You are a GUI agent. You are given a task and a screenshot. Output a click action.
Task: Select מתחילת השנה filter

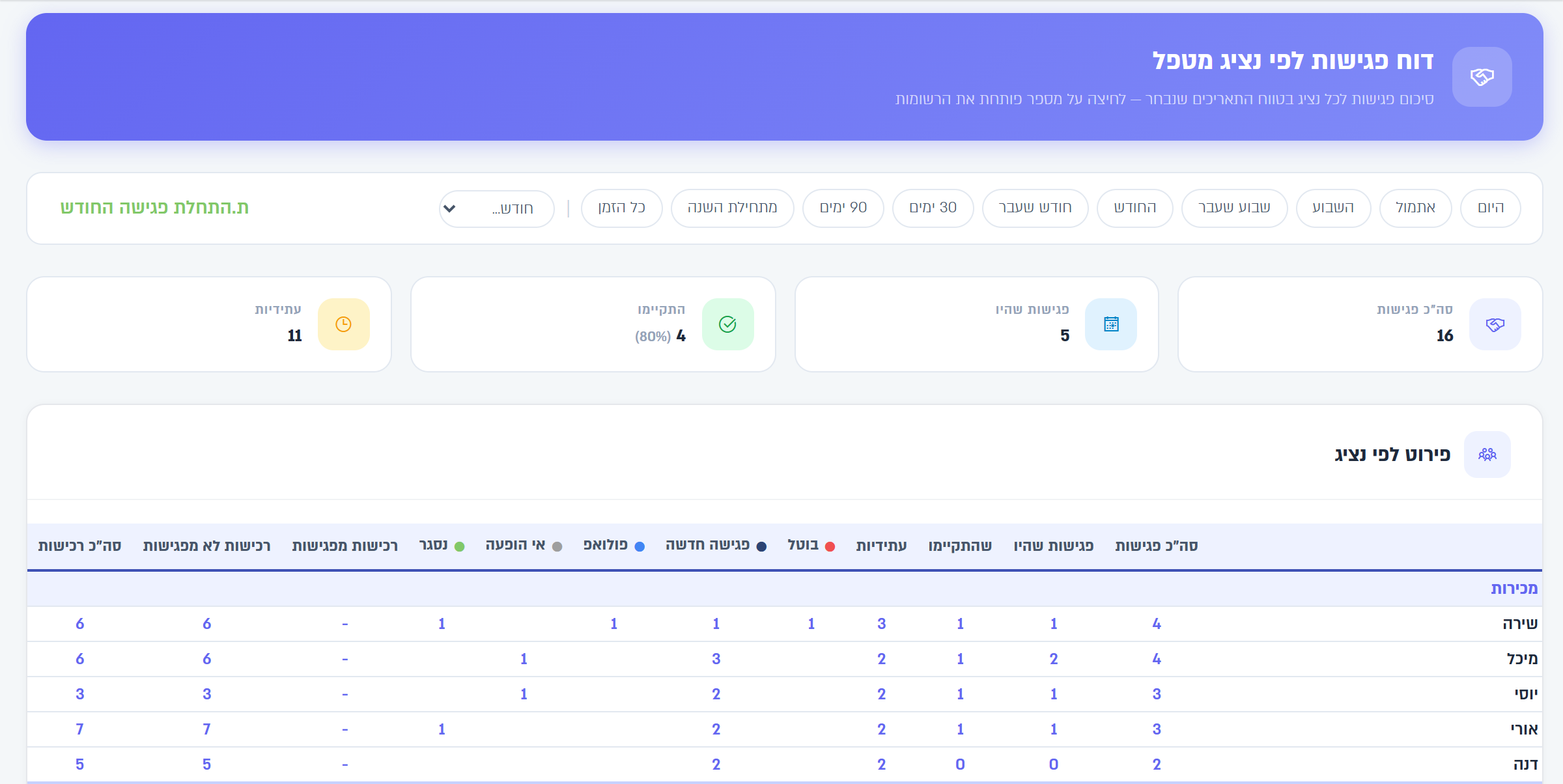732,208
